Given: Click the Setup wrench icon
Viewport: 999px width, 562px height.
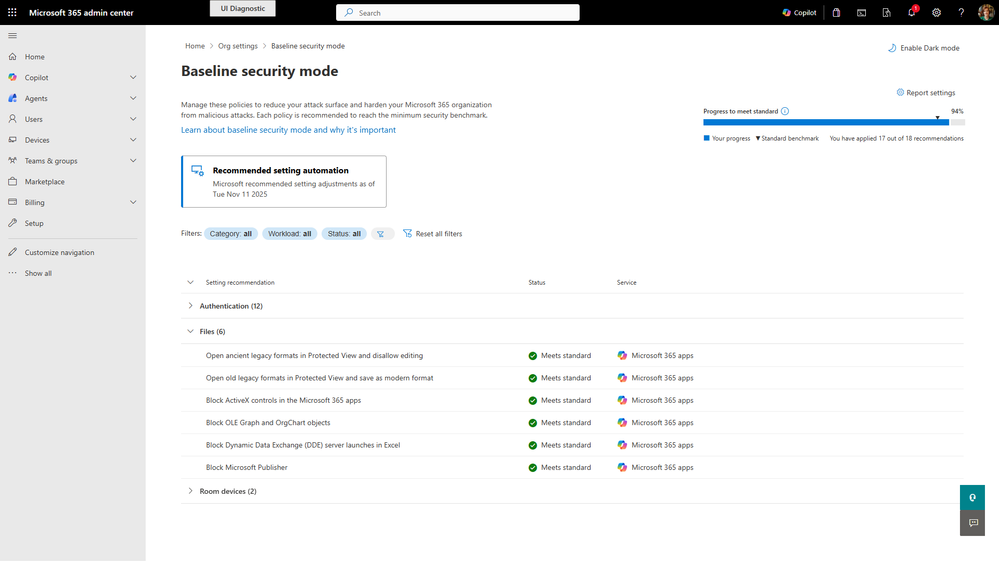Looking at the screenshot, I should pyautogui.click(x=13, y=223).
